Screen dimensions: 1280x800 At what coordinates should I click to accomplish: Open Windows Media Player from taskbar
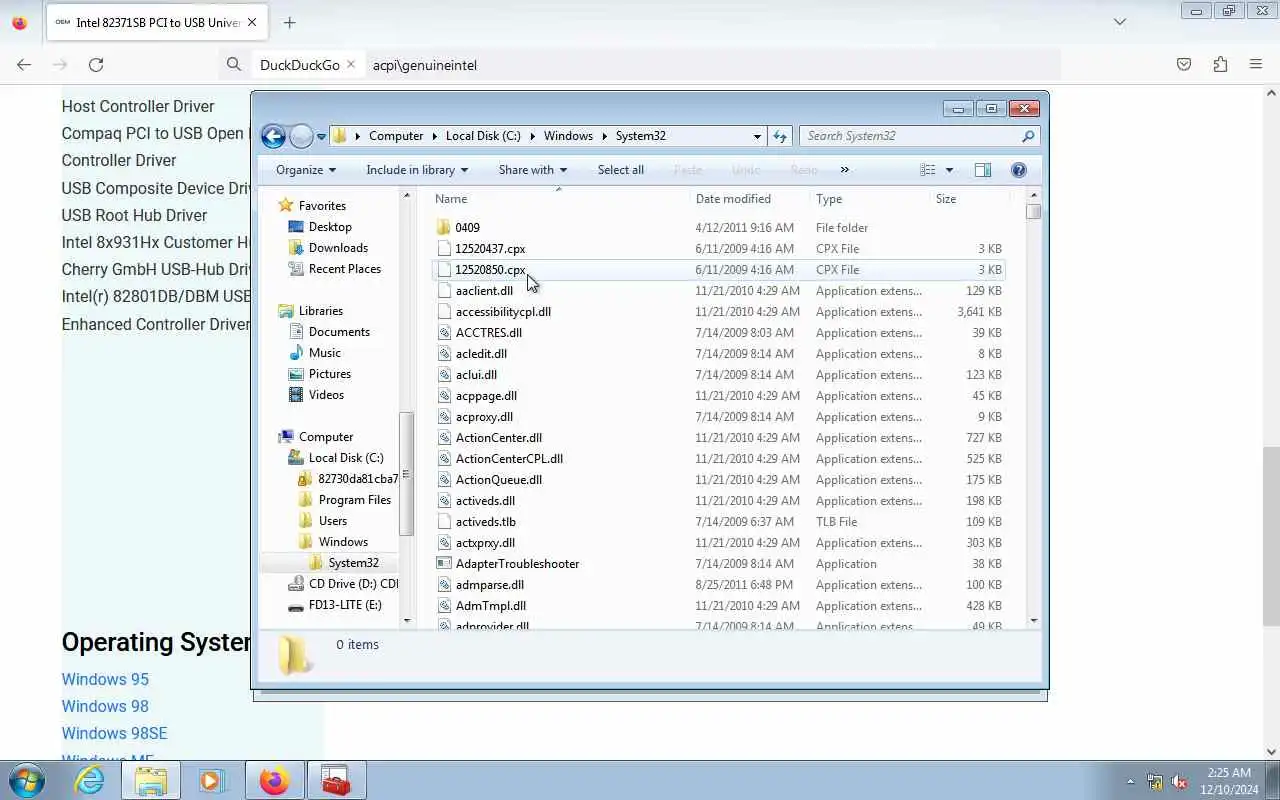click(212, 780)
